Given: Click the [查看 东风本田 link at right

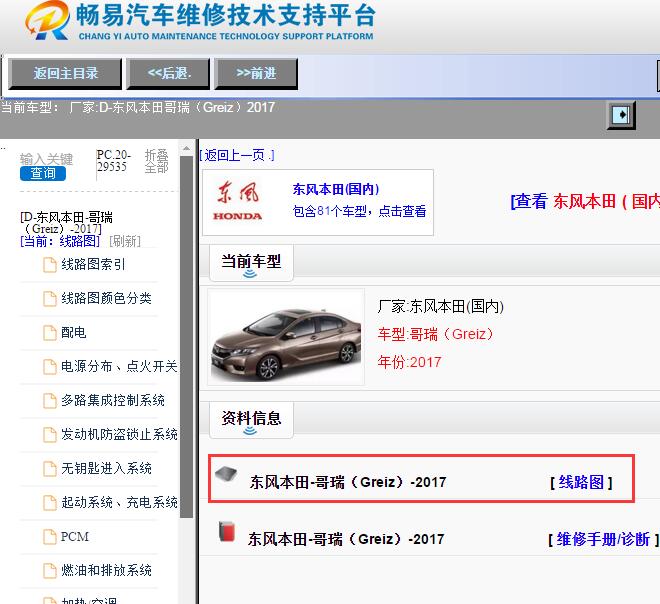Looking at the screenshot, I should point(585,201).
